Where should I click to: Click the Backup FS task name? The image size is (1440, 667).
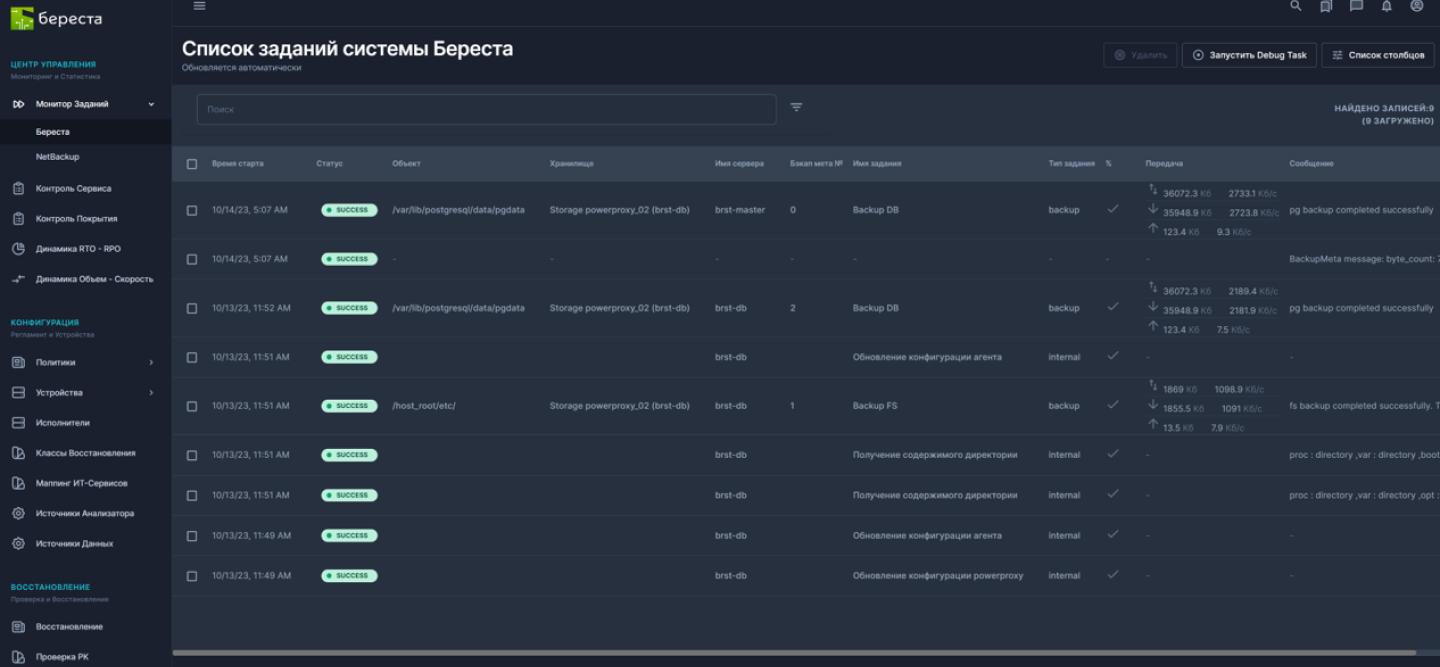coord(876,406)
